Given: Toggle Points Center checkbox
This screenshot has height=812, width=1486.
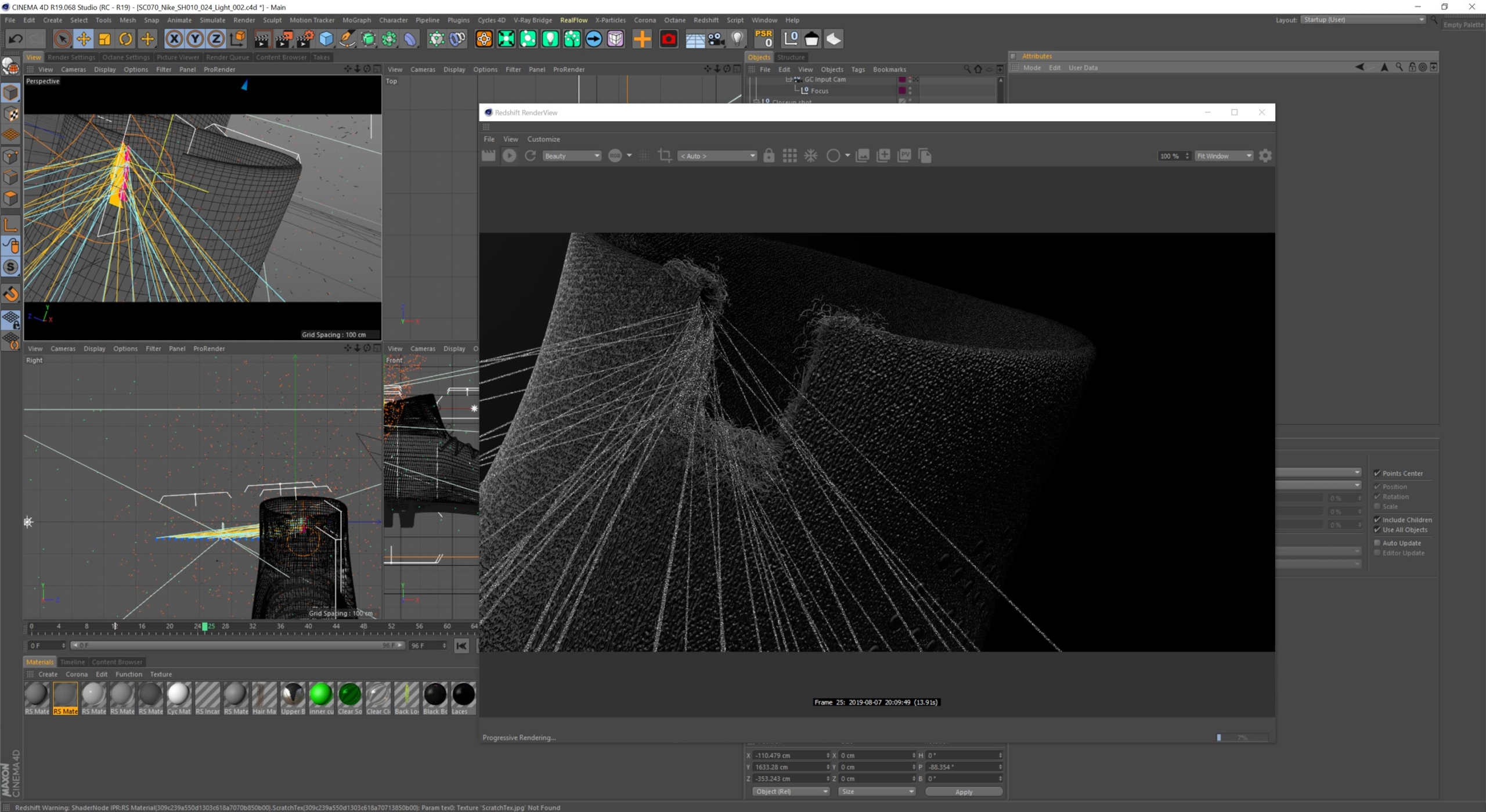Looking at the screenshot, I should (x=1377, y=473).
